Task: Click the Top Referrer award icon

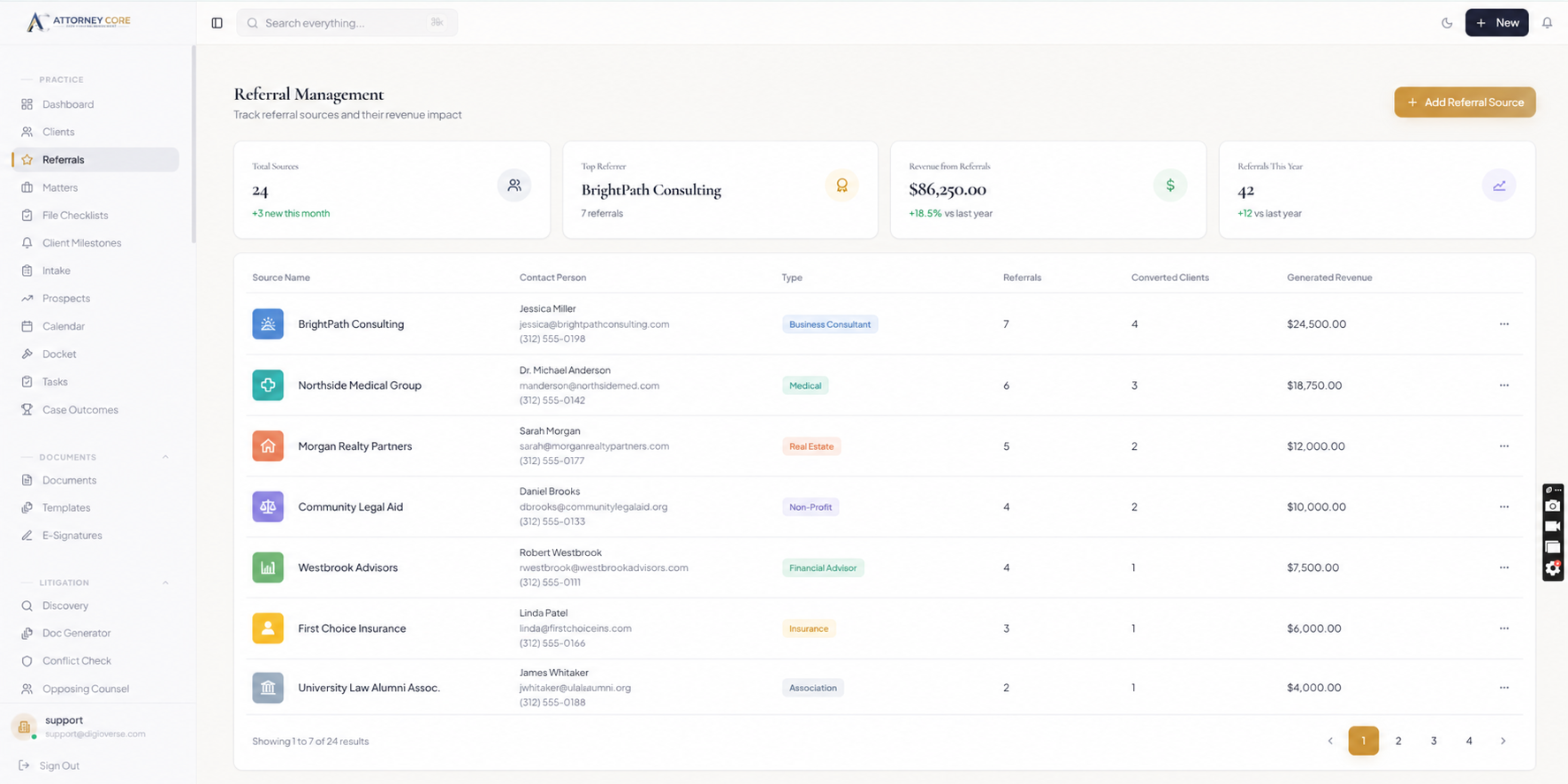Action: coord(841,186)
